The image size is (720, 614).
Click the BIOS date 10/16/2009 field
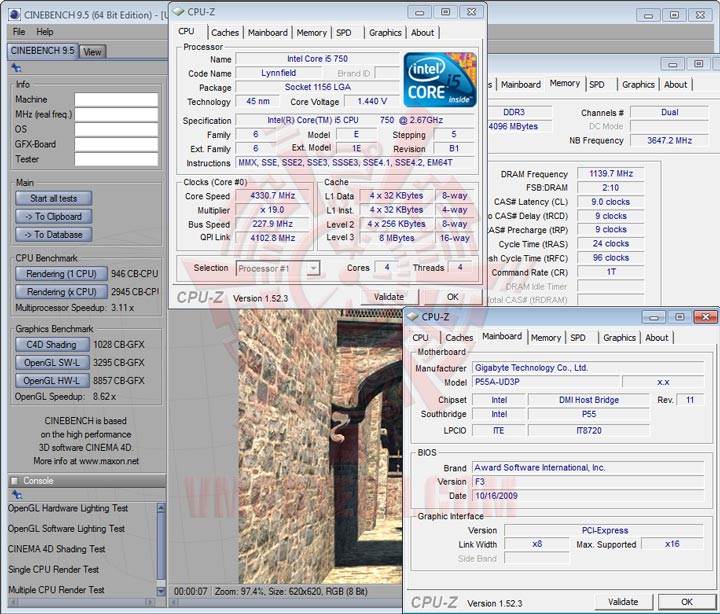[588, 496]
